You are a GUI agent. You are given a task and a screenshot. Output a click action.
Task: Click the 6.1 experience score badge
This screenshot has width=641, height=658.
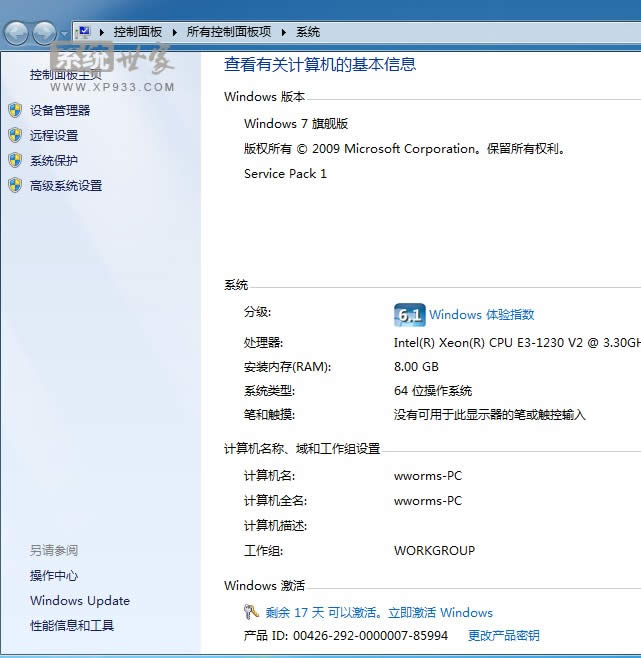pyautogui.click(x=409, y=314)
